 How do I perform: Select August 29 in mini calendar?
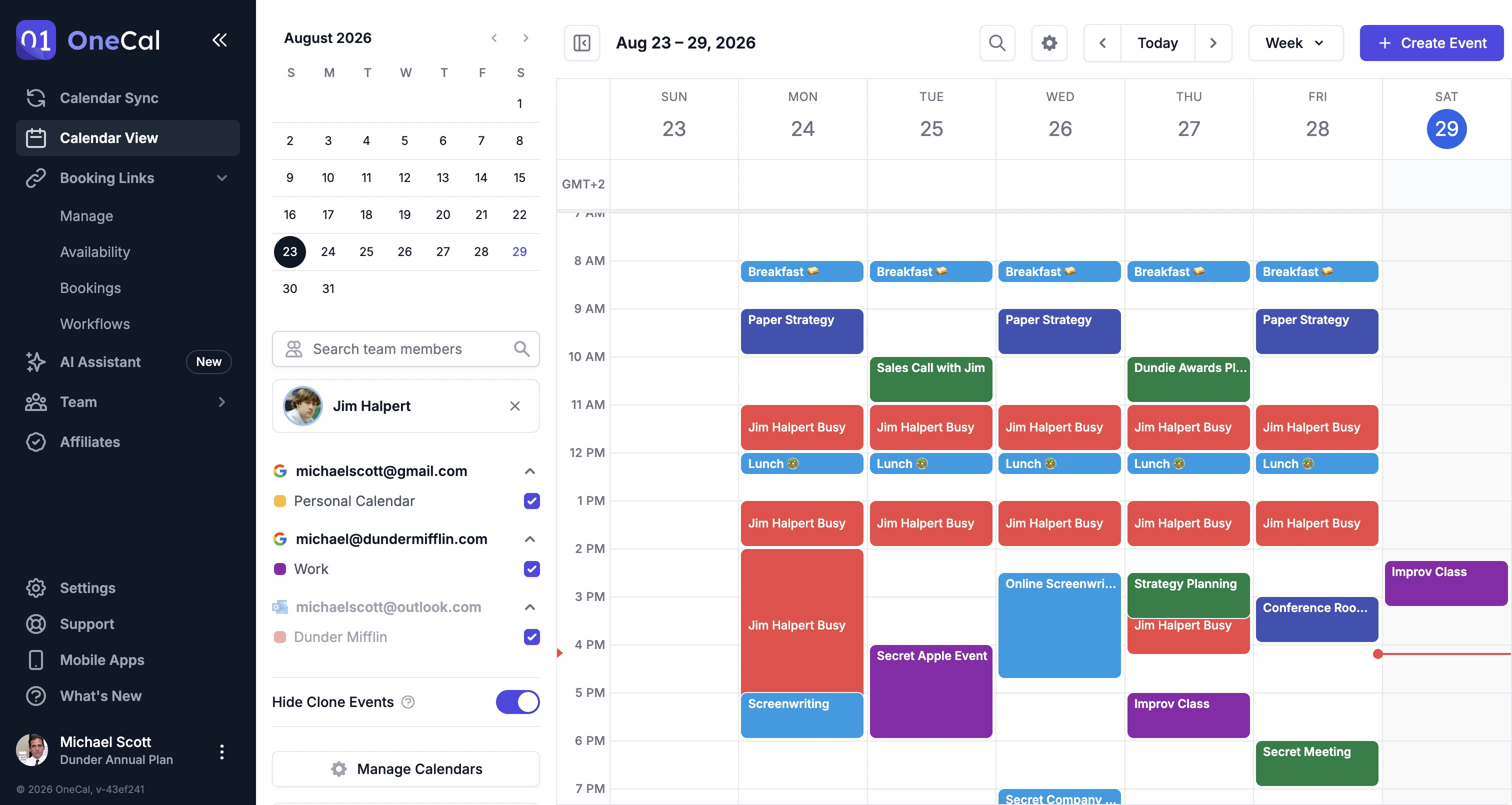coord(519,252)
